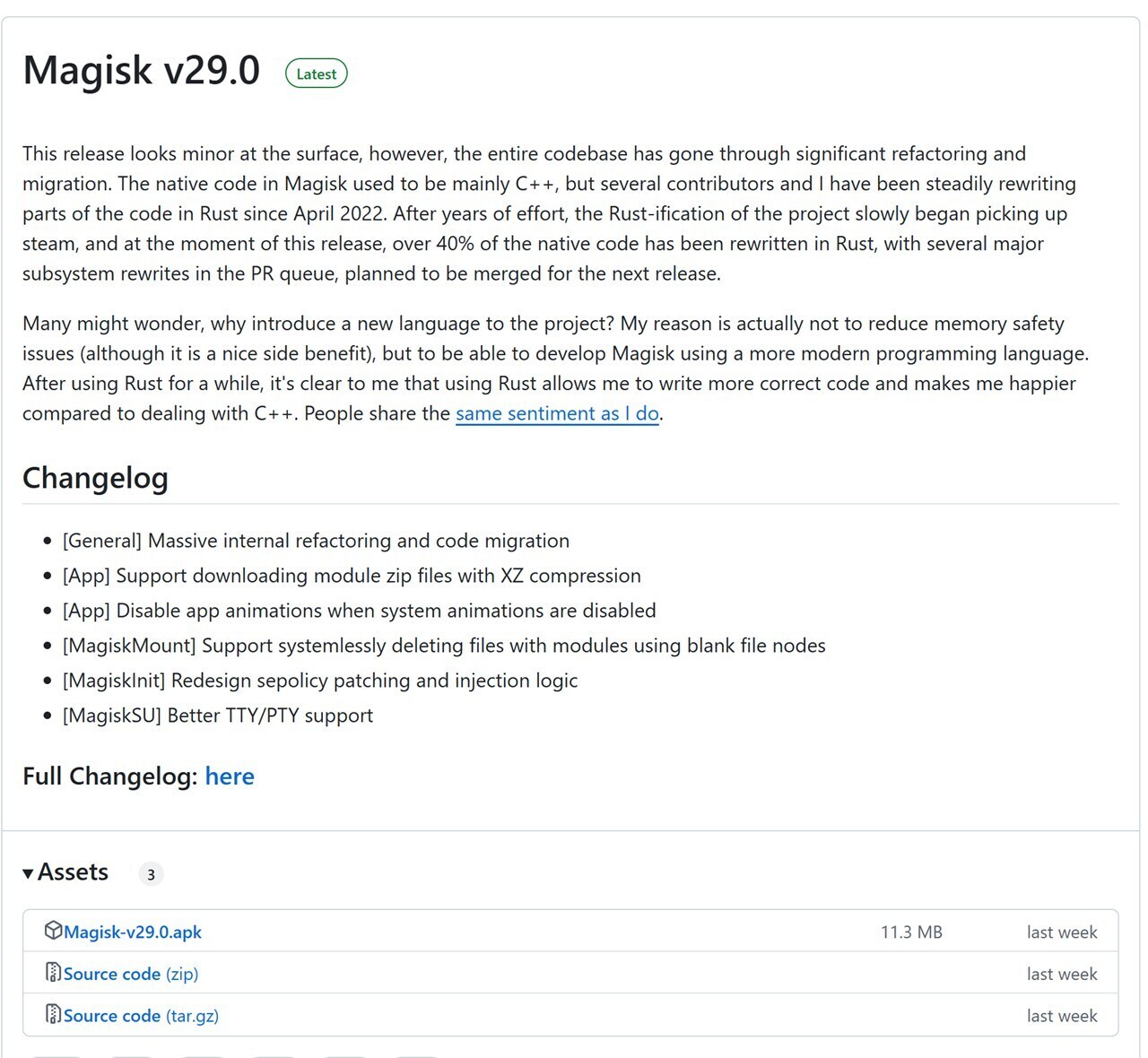
Task: Click the Magisk v29.0 release title
Action: (x=142, y=71)
